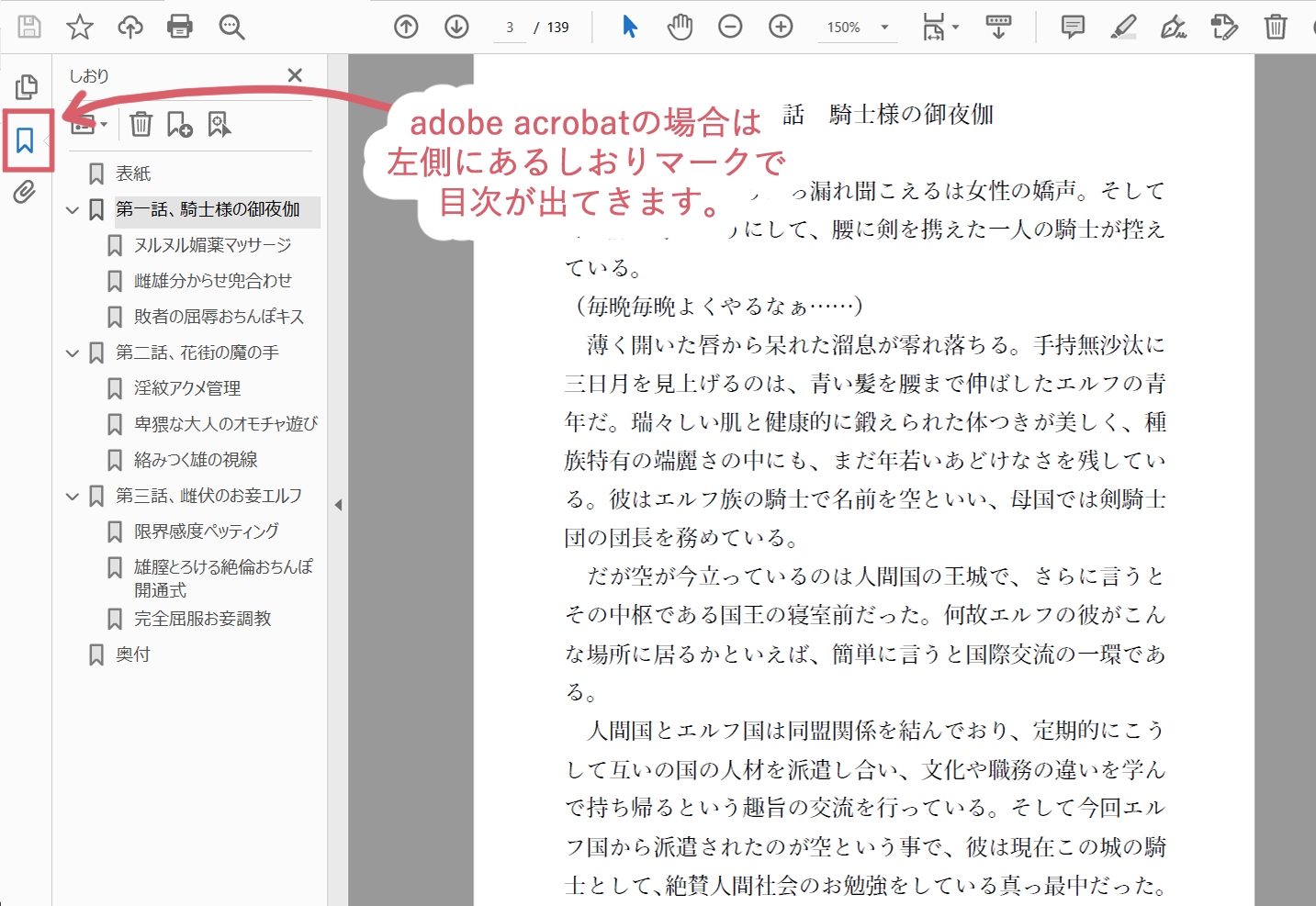Choose the arrow selection tool

tap(630, 27)
